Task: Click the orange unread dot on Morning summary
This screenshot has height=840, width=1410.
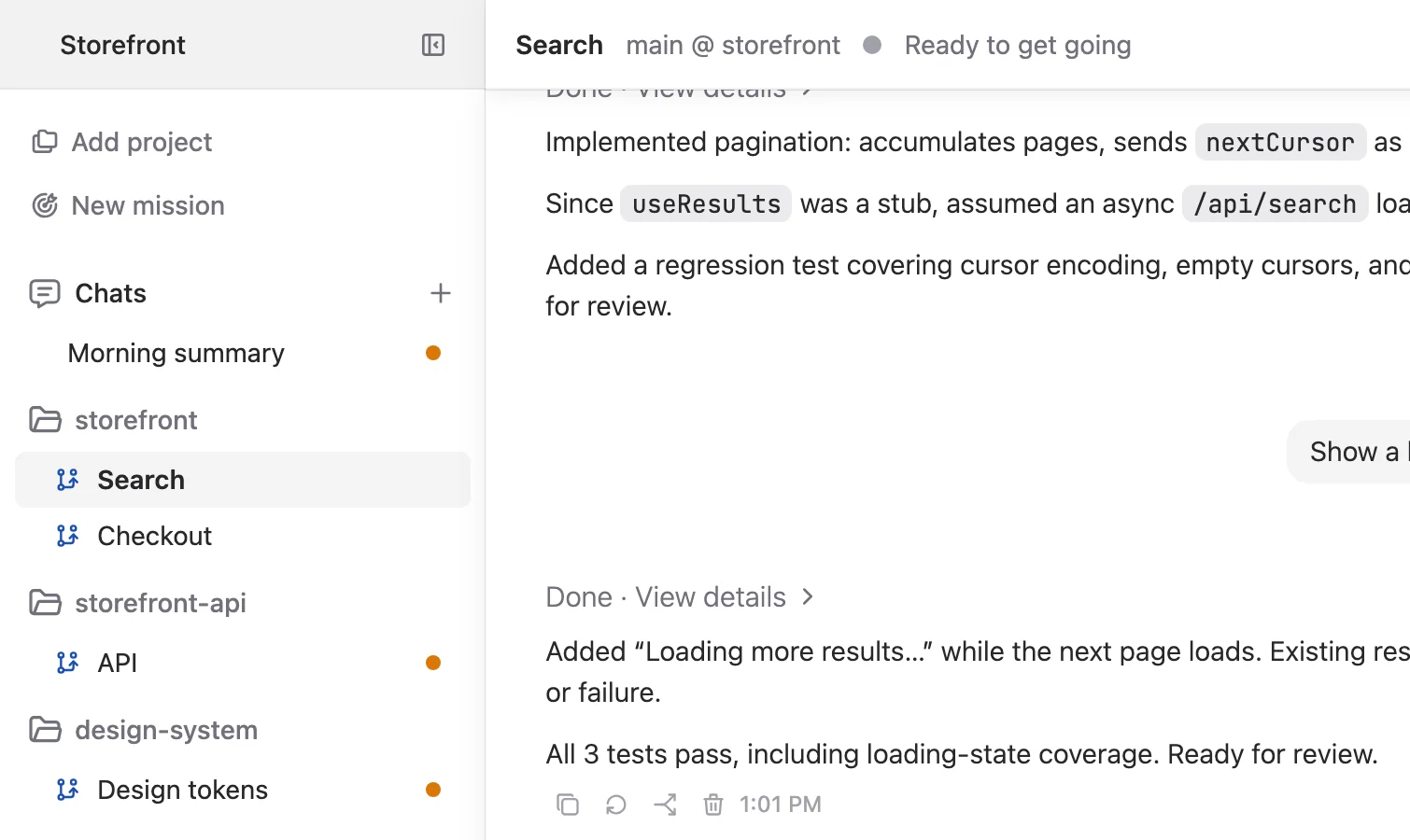Action: (x=433, y=353)
